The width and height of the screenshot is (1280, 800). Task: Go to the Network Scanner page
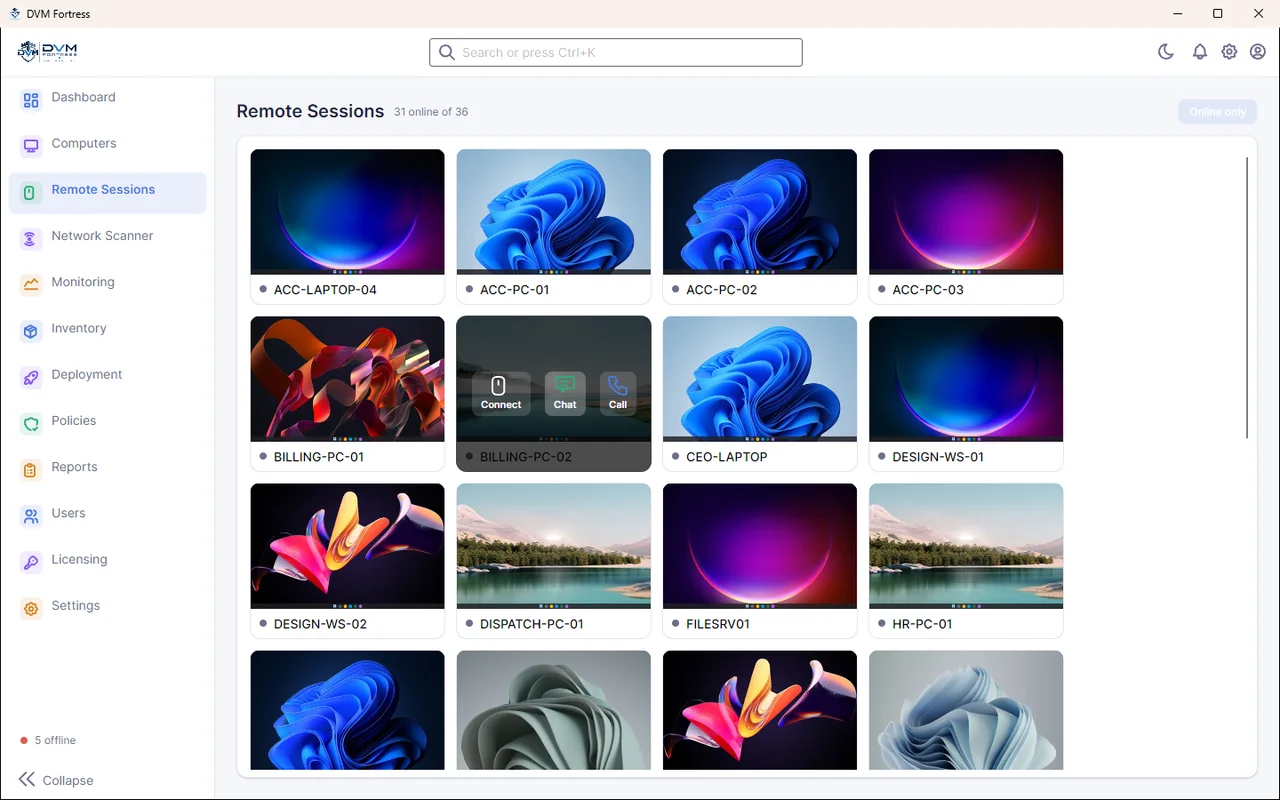click(x=108, y=238)
